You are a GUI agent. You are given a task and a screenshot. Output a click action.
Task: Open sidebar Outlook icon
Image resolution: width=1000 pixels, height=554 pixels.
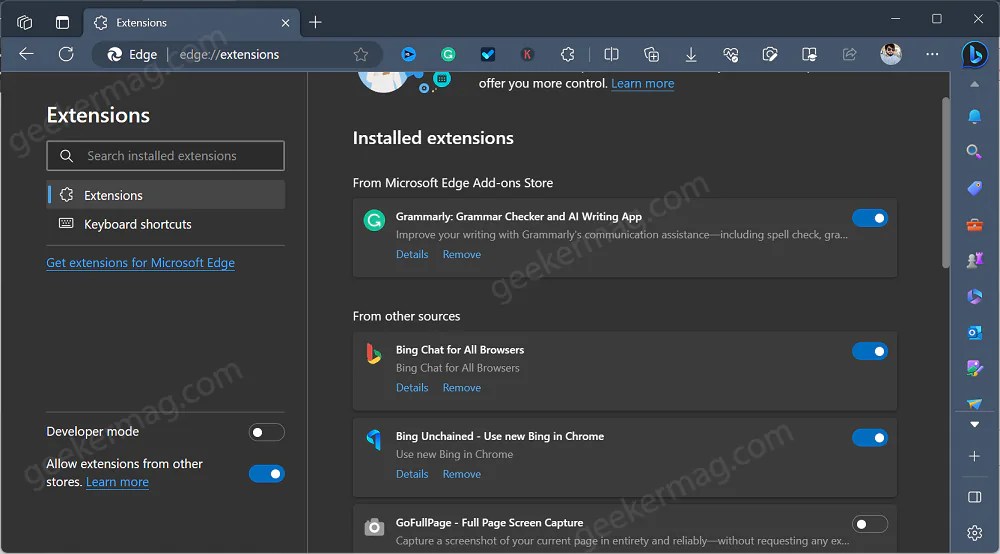974,333
